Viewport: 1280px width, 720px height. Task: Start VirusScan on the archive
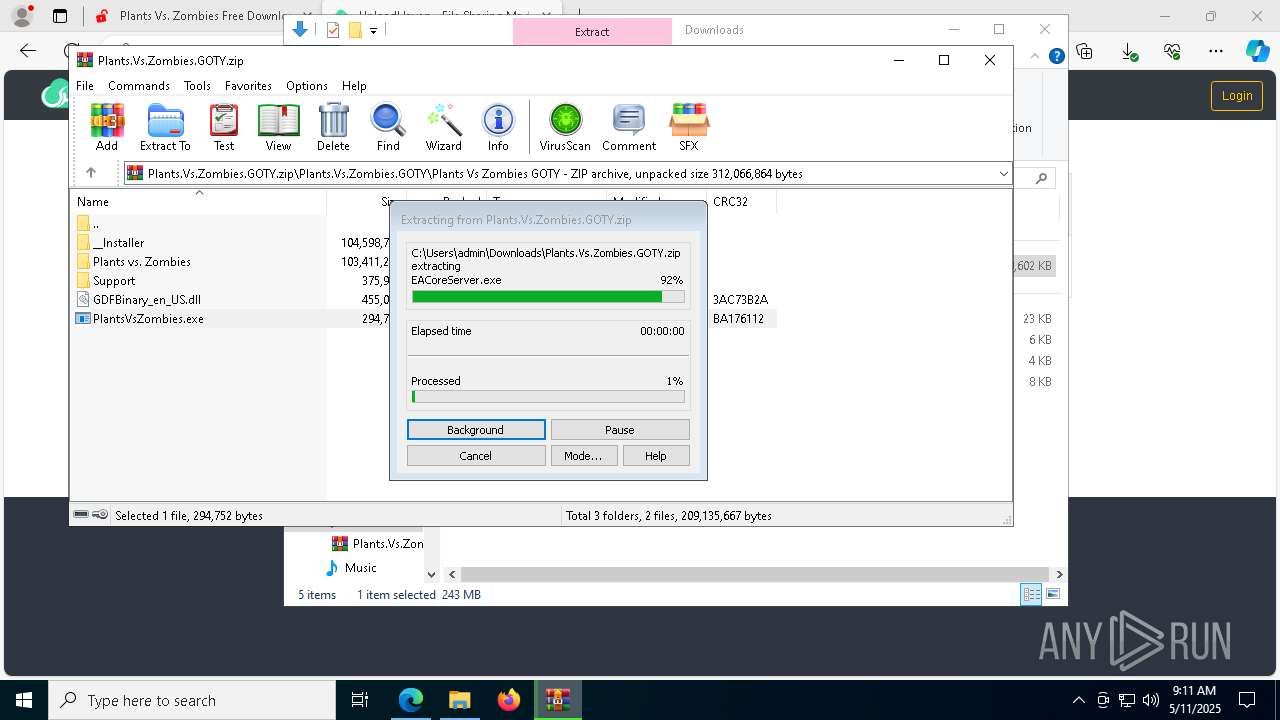tap(565, 127)
